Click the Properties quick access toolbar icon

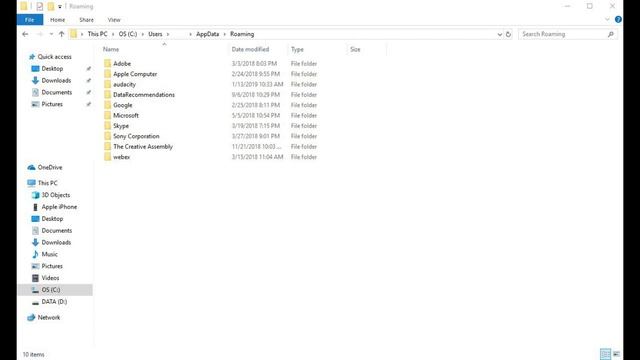40,6
